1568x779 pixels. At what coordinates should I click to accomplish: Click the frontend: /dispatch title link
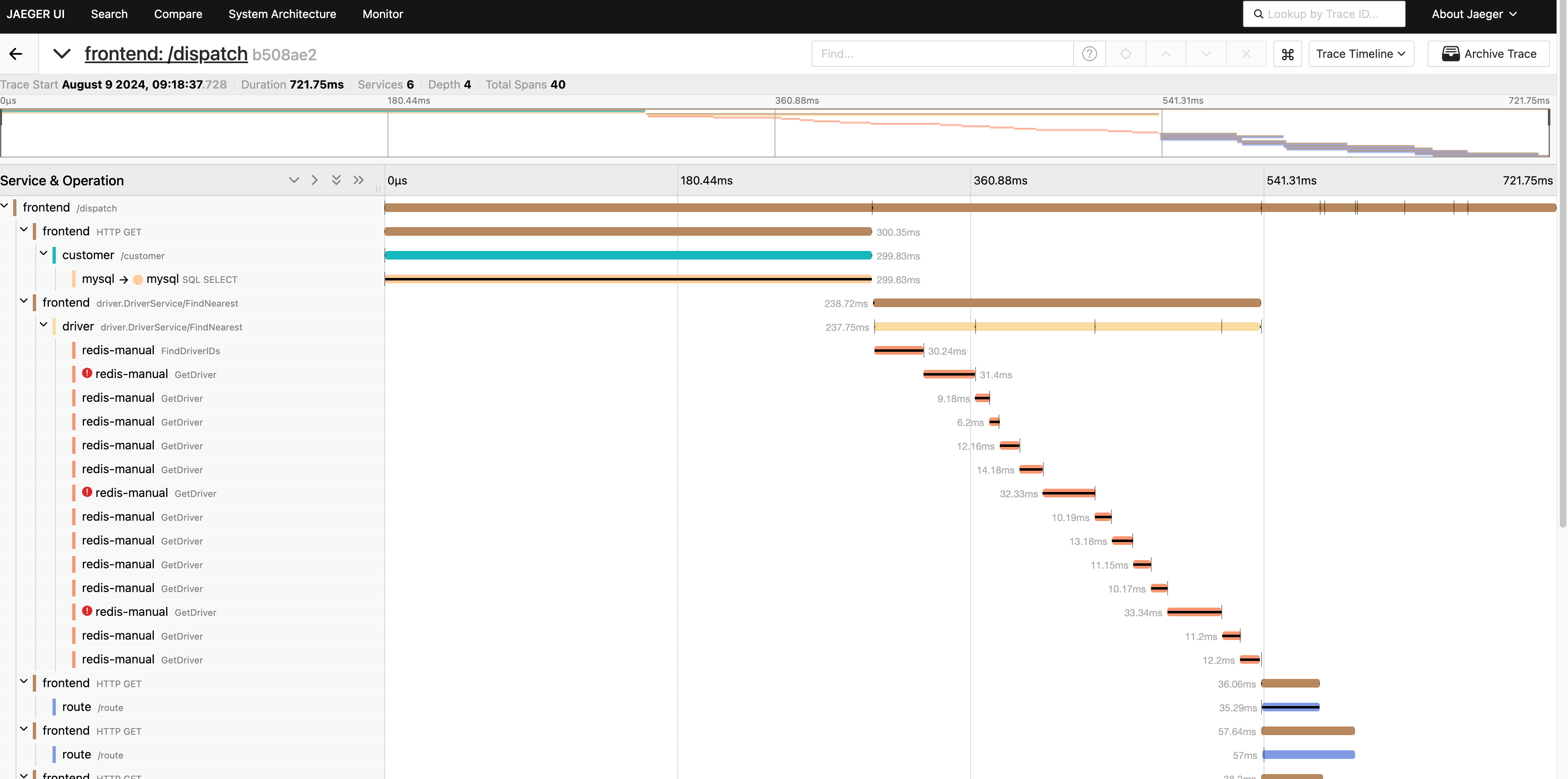coord(166,54)
